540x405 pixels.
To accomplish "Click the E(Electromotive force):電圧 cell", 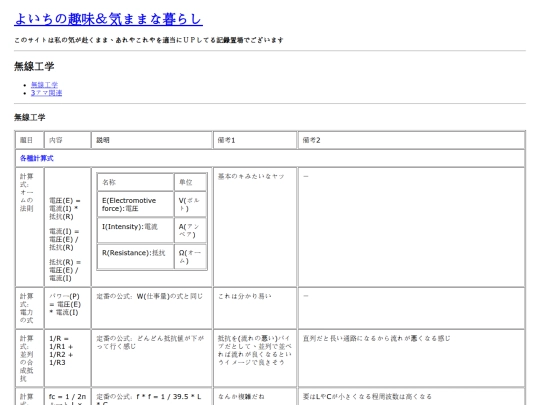I will 135,205.
